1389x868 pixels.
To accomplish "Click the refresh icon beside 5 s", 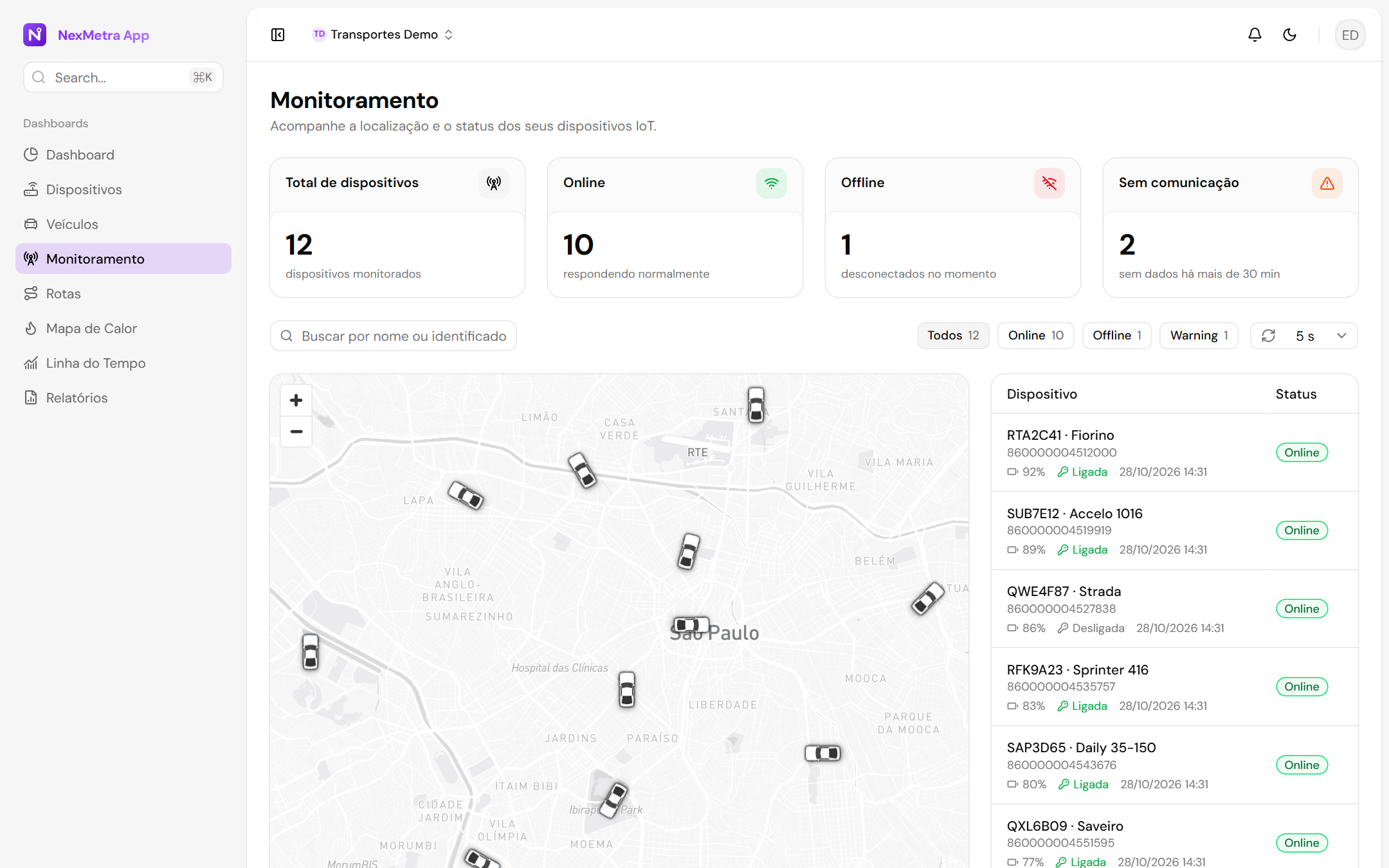I will pyautogui.click(x=1268, y=336).
